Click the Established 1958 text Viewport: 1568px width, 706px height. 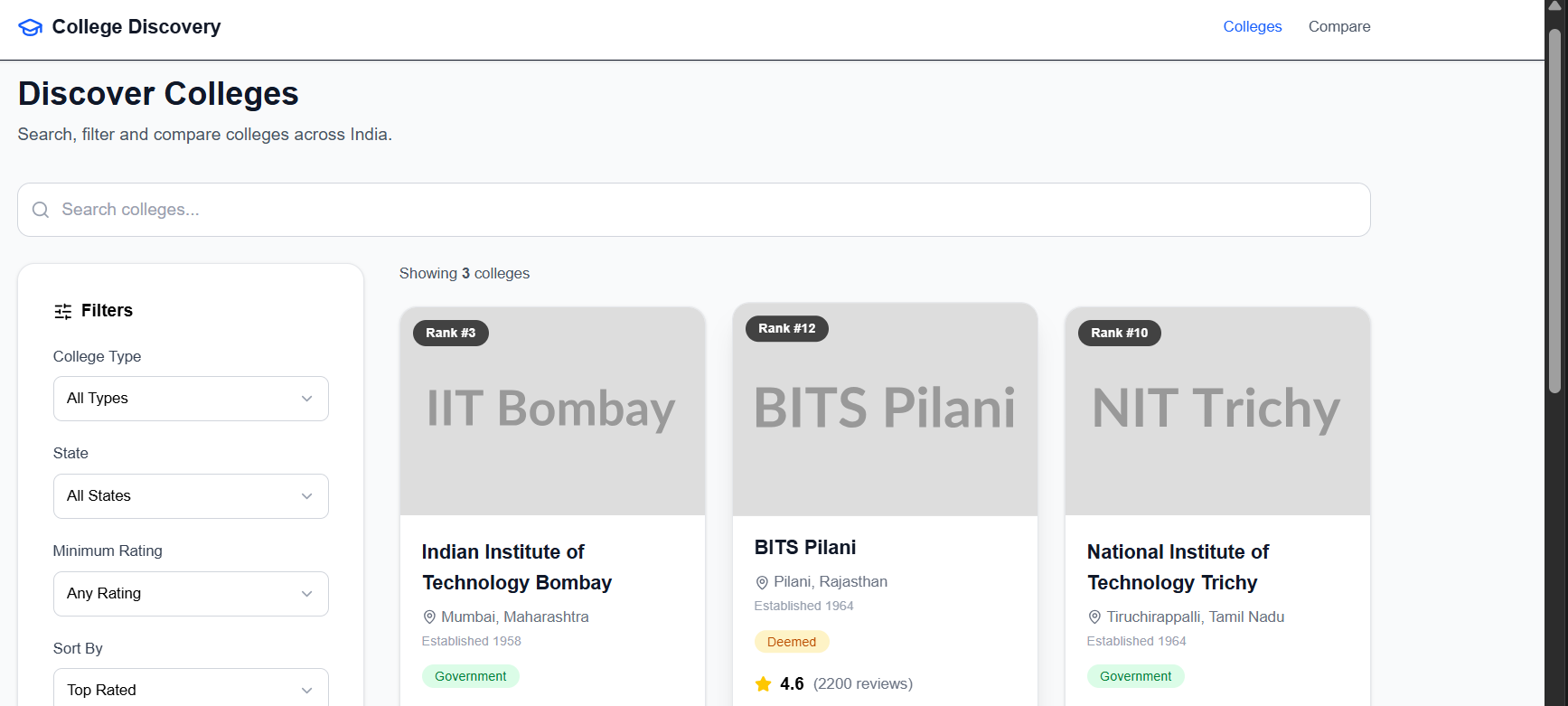click(472, 641)
